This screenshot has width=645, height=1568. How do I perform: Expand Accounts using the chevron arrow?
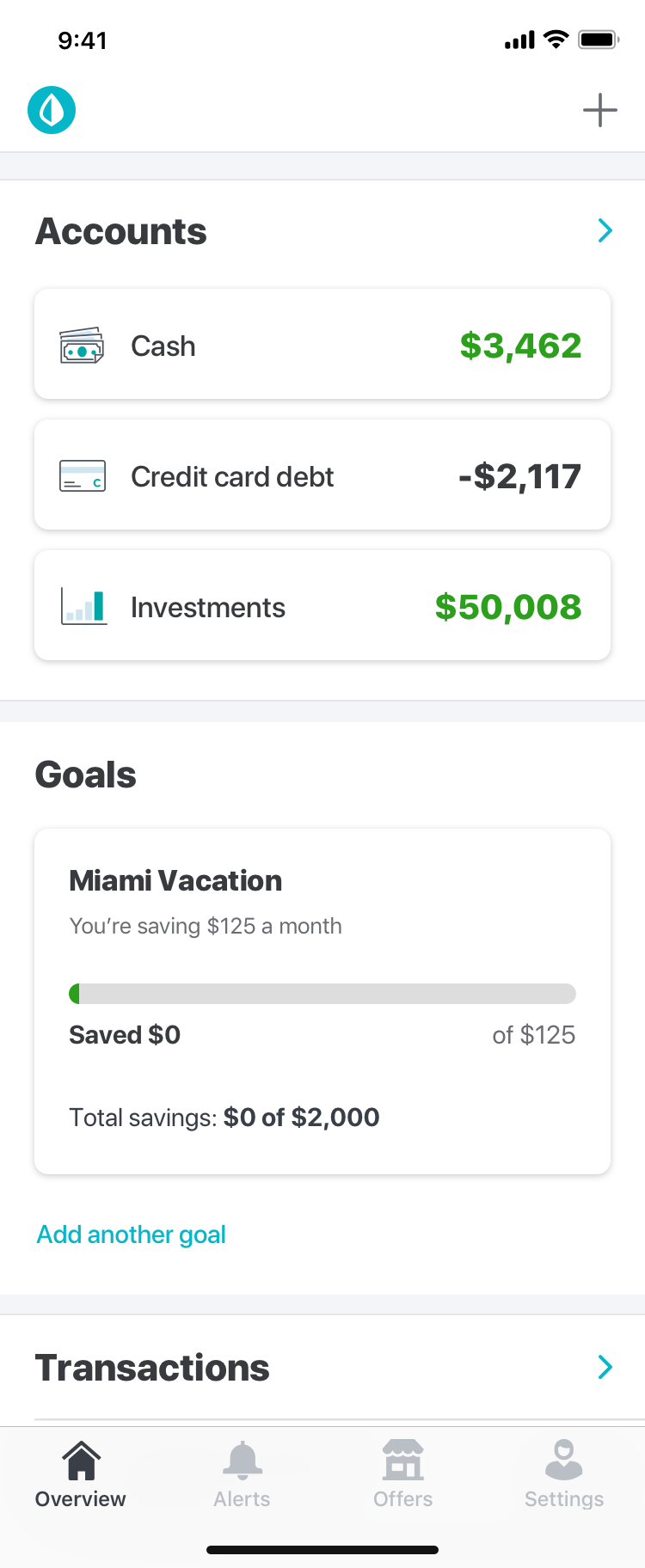605,230
